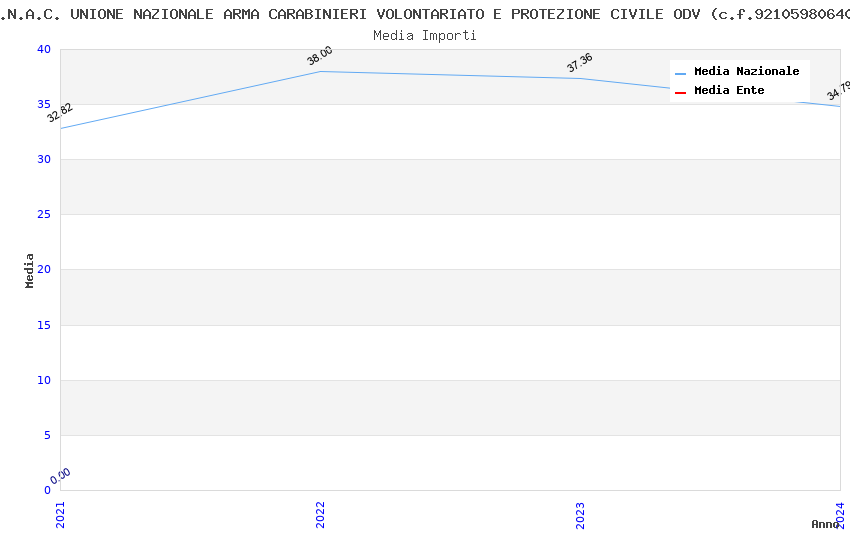Click the chart title mentioning CARABINIERI VOLONTARIATO

pos(425,14)
